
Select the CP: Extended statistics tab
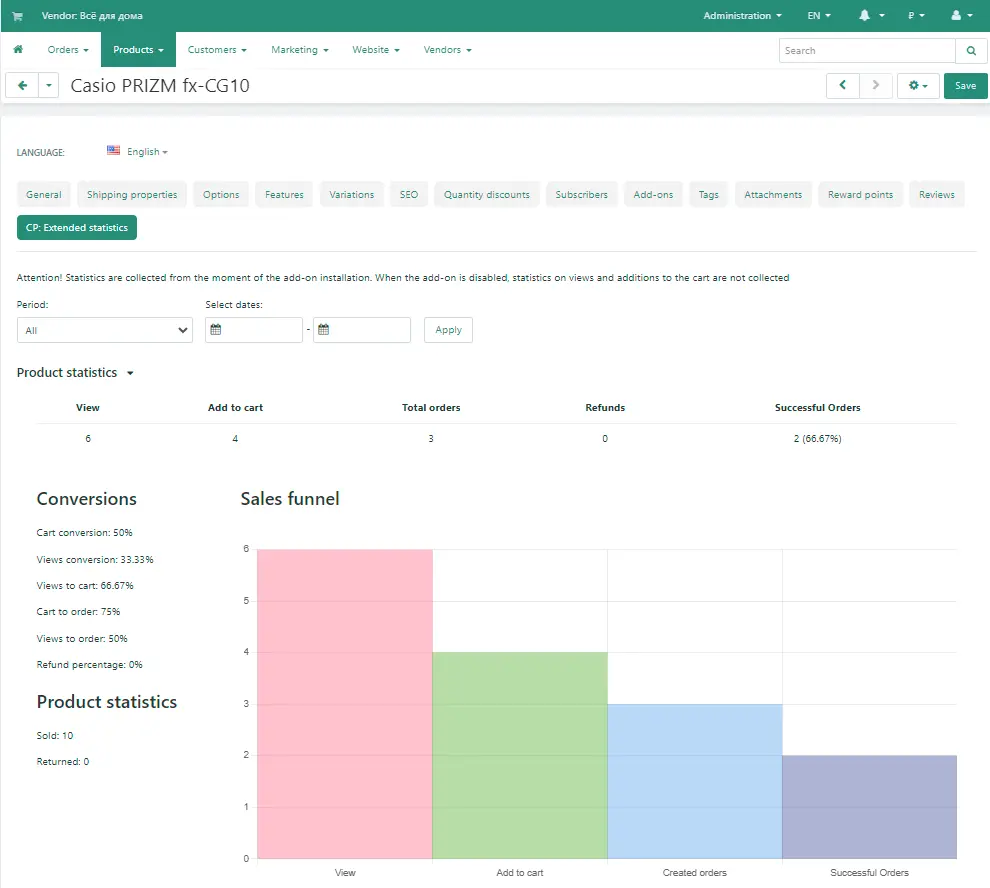point(77,227)
